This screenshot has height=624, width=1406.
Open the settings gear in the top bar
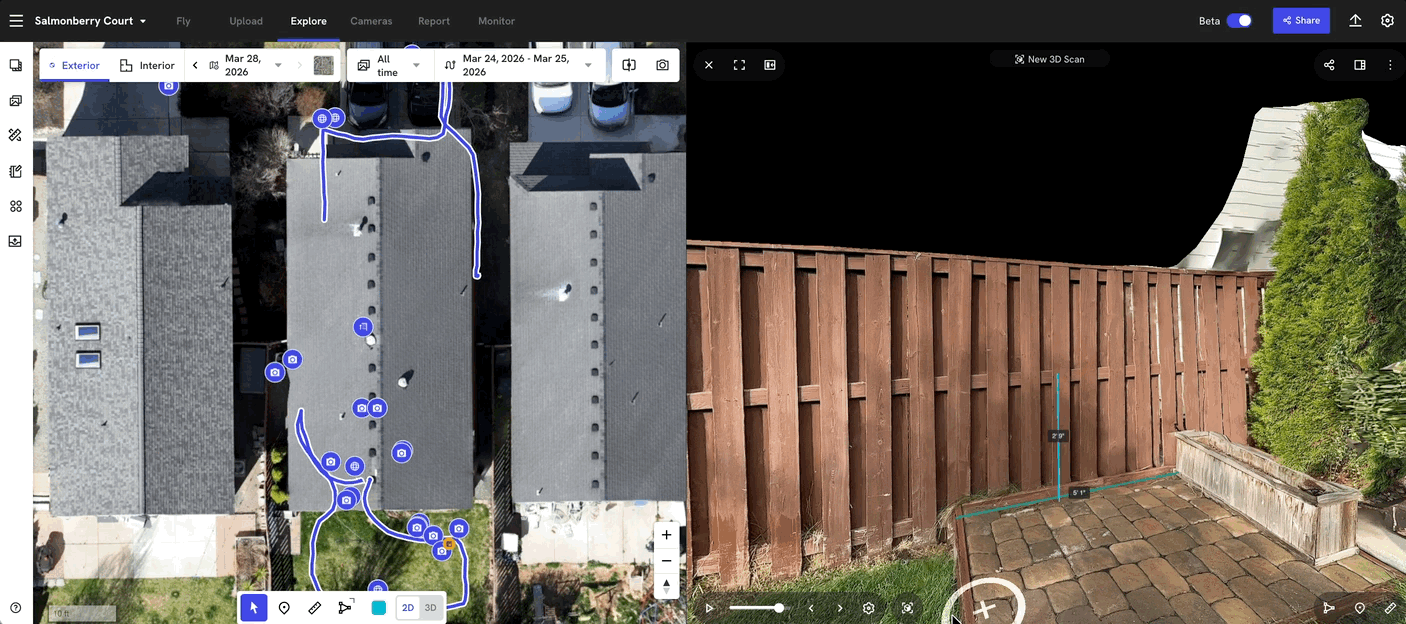(x=1387, y=21)
